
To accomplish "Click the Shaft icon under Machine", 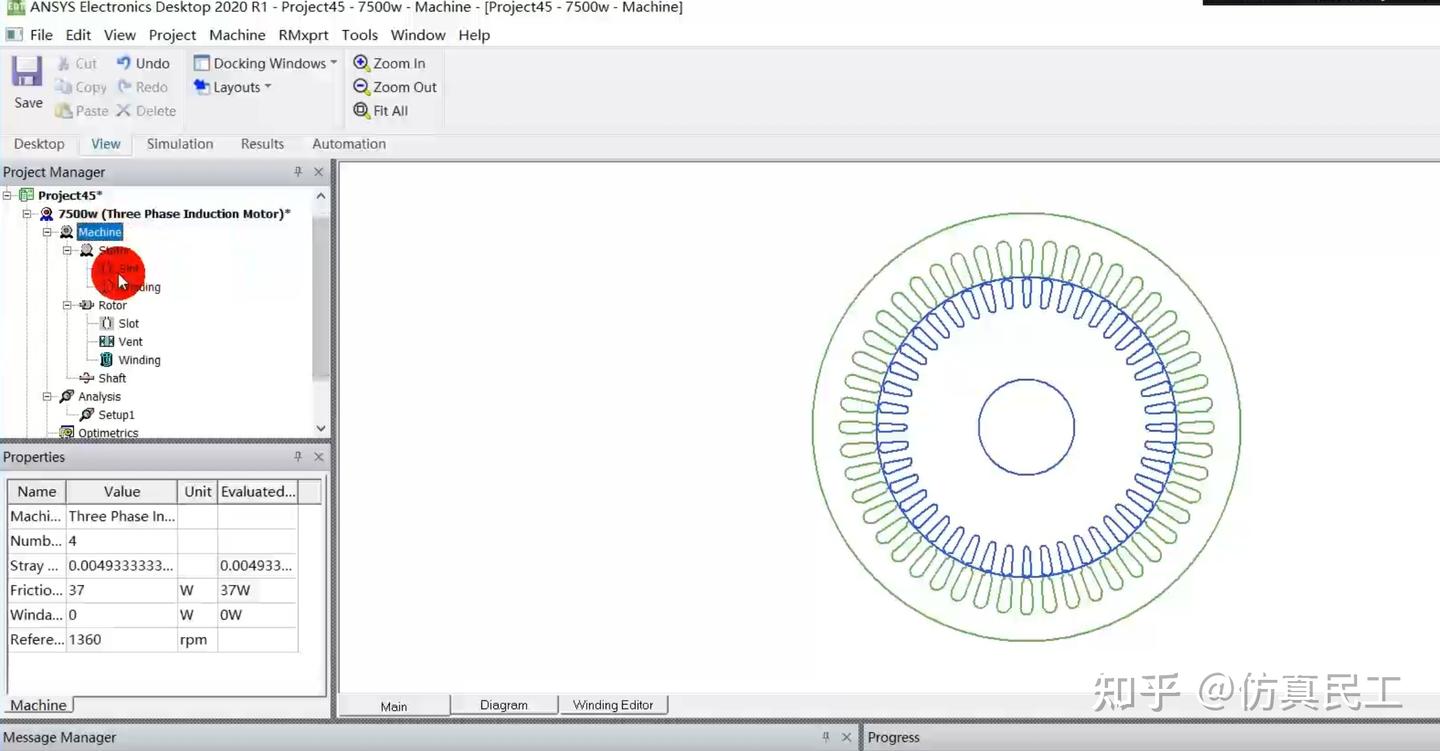I will [x=88, y=377].
